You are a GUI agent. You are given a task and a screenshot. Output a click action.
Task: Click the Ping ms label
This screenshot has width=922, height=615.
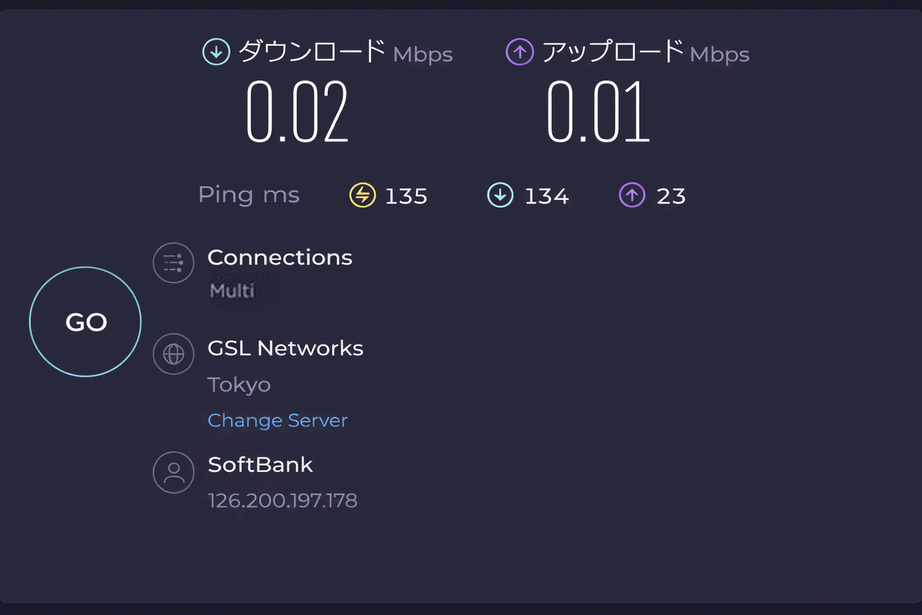click(248, 194)
